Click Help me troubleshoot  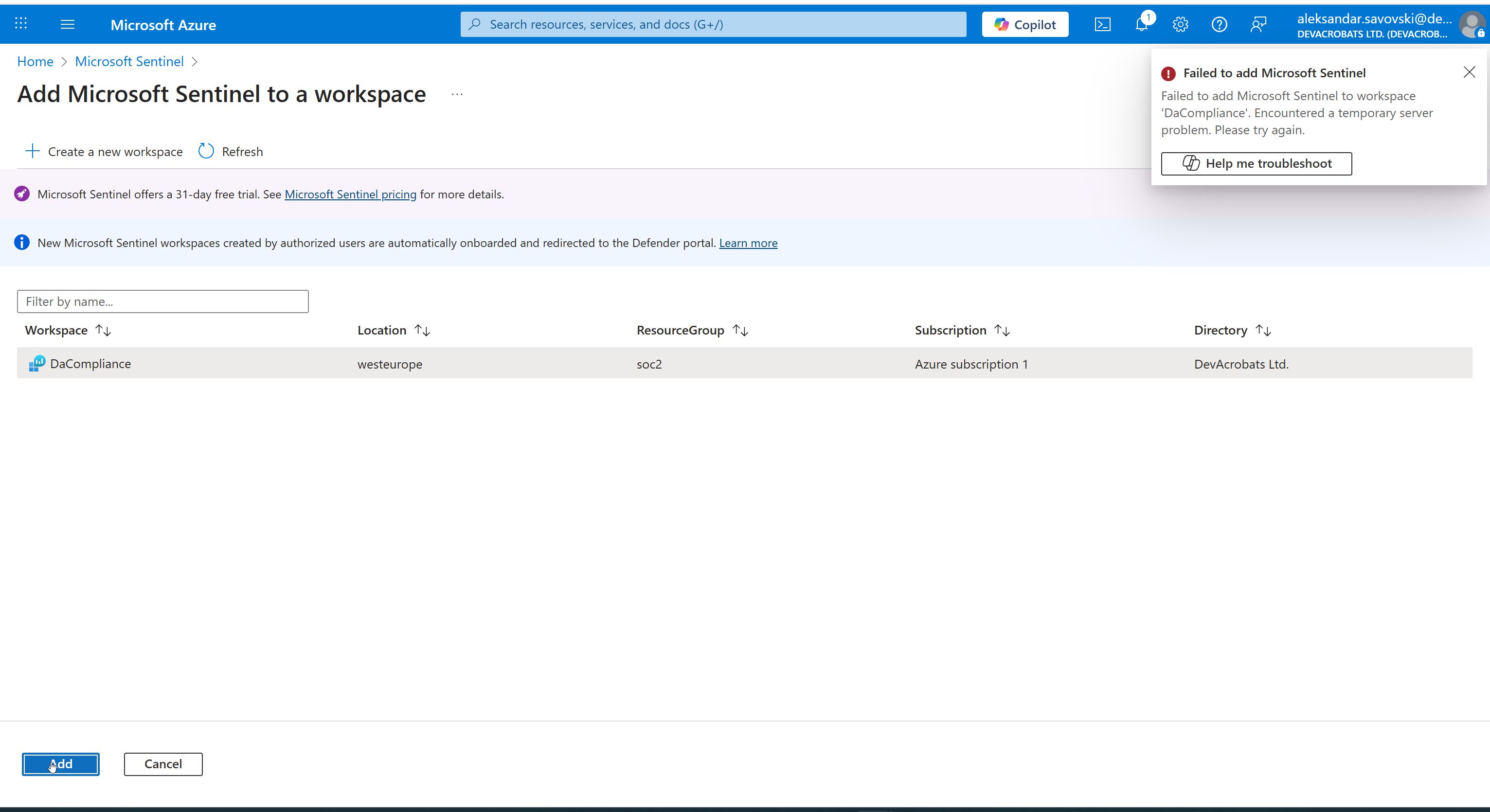point(1257,164)
